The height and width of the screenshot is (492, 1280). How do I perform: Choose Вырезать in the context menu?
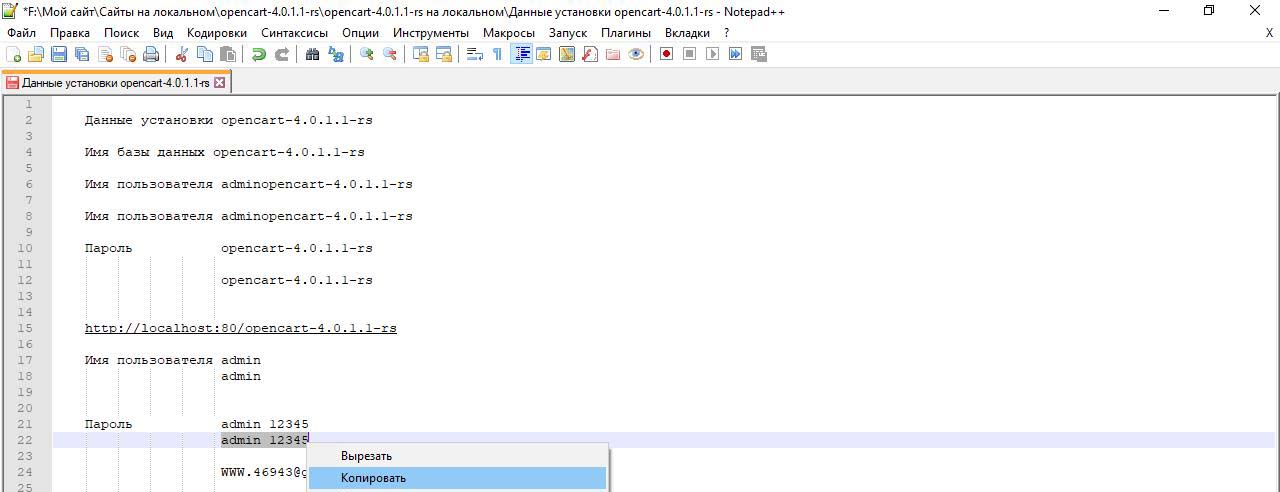tap(366, 456)
